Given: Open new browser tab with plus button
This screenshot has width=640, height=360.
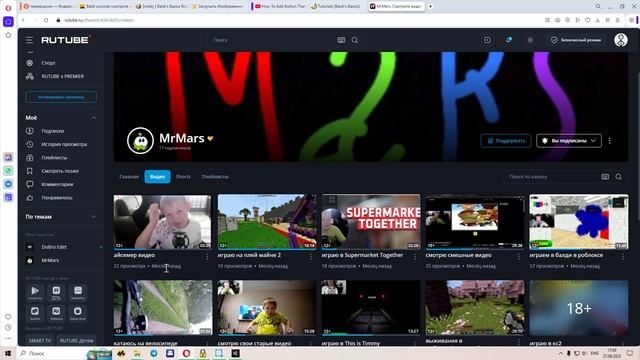Looking at the screenshot, I should tap(430, 6).
